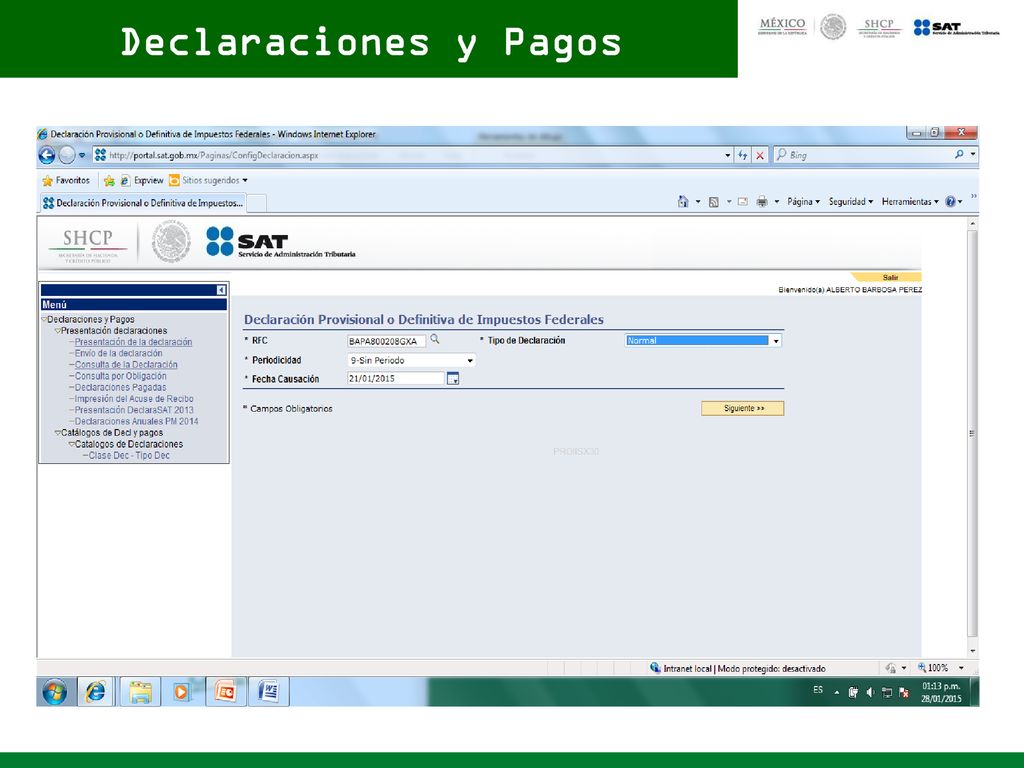
Task: Collapse the Declaraciones y Pagos tree node
Action: point(44,319)
